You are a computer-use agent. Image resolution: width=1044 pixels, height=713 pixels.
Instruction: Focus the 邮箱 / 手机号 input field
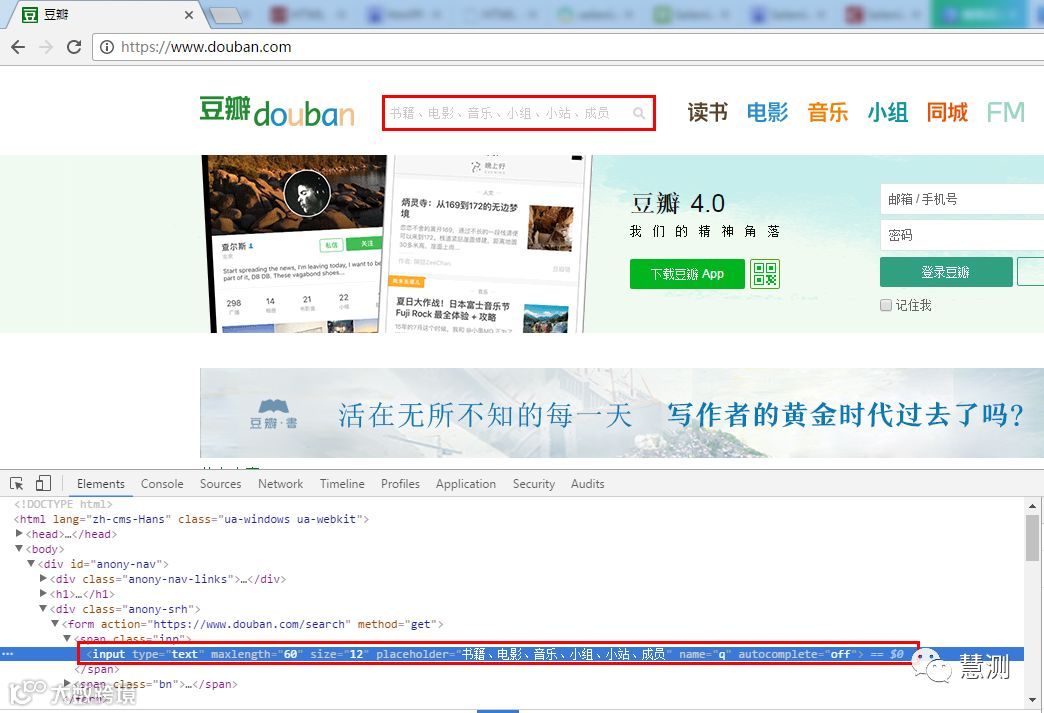tap(962, 199)
